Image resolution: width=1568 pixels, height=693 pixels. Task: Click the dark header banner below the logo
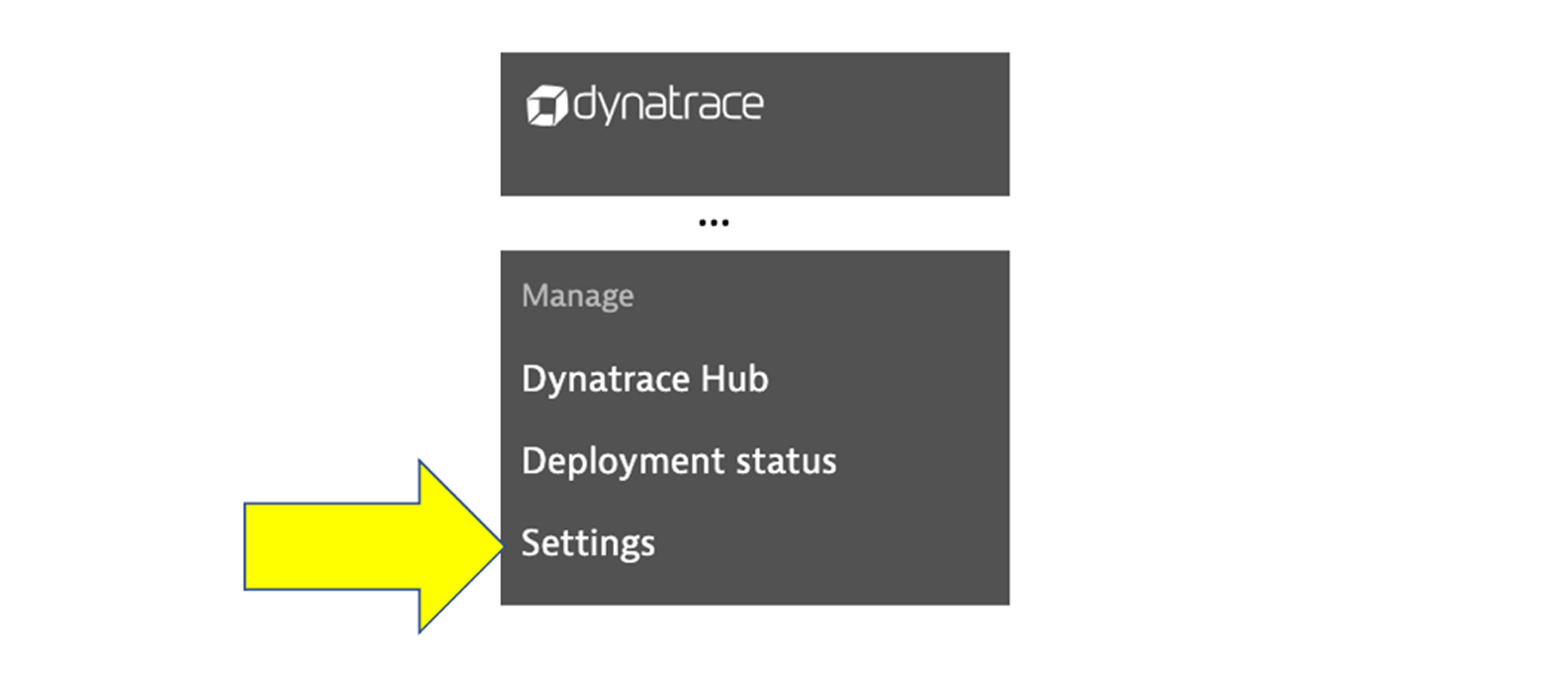point(754,166)
